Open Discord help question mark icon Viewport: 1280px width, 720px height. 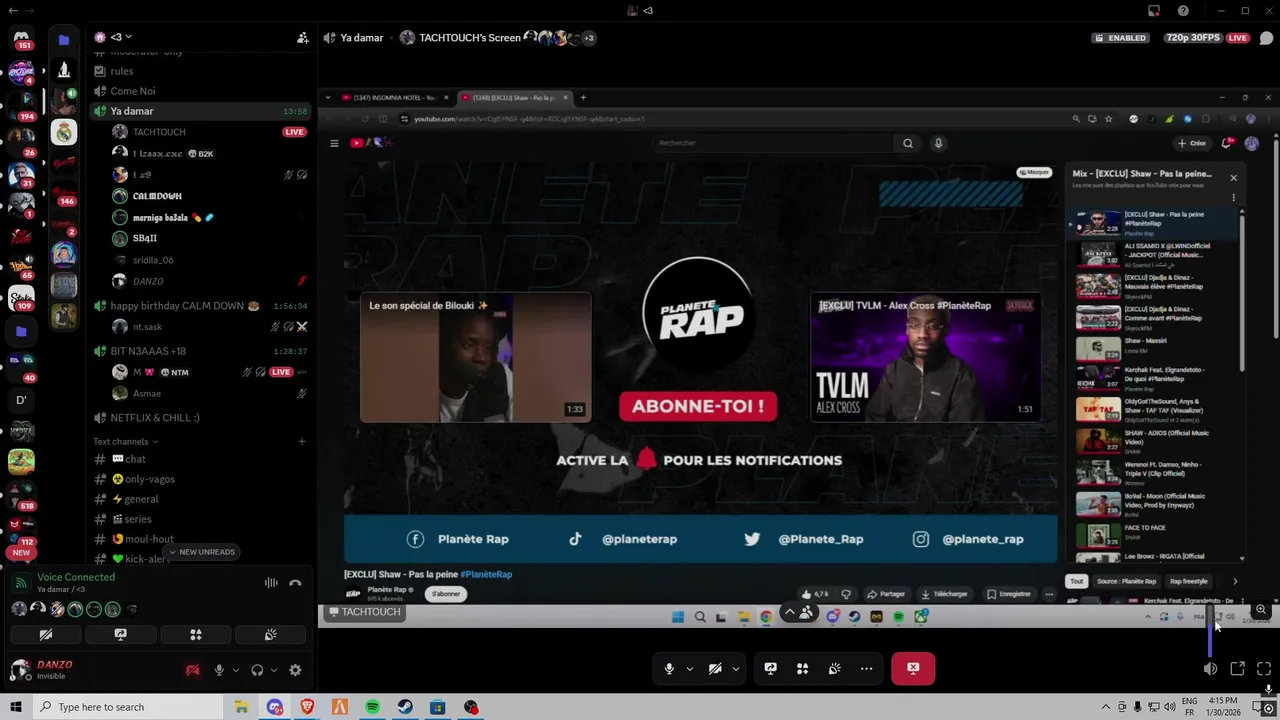click(1183, 11)
